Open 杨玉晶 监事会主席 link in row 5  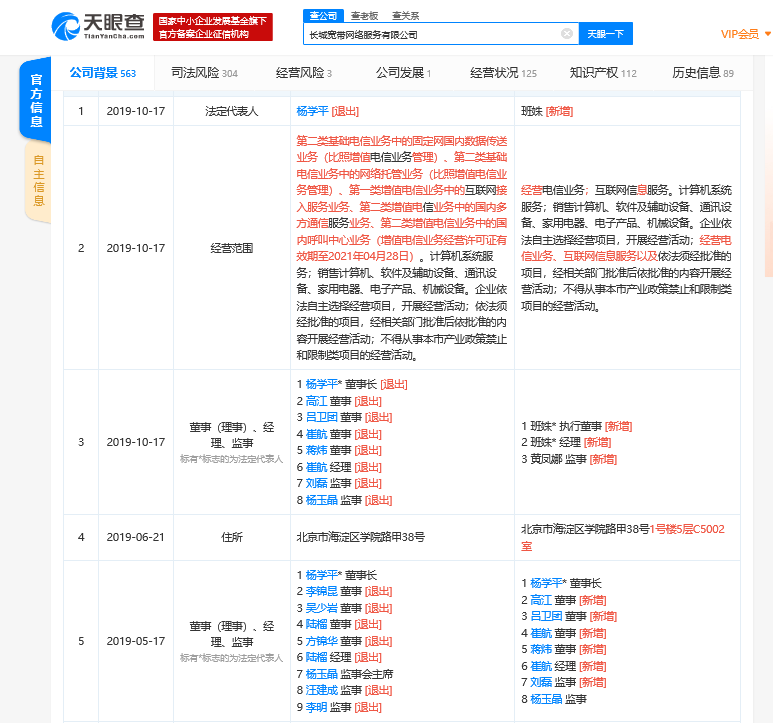pos(321,674)
